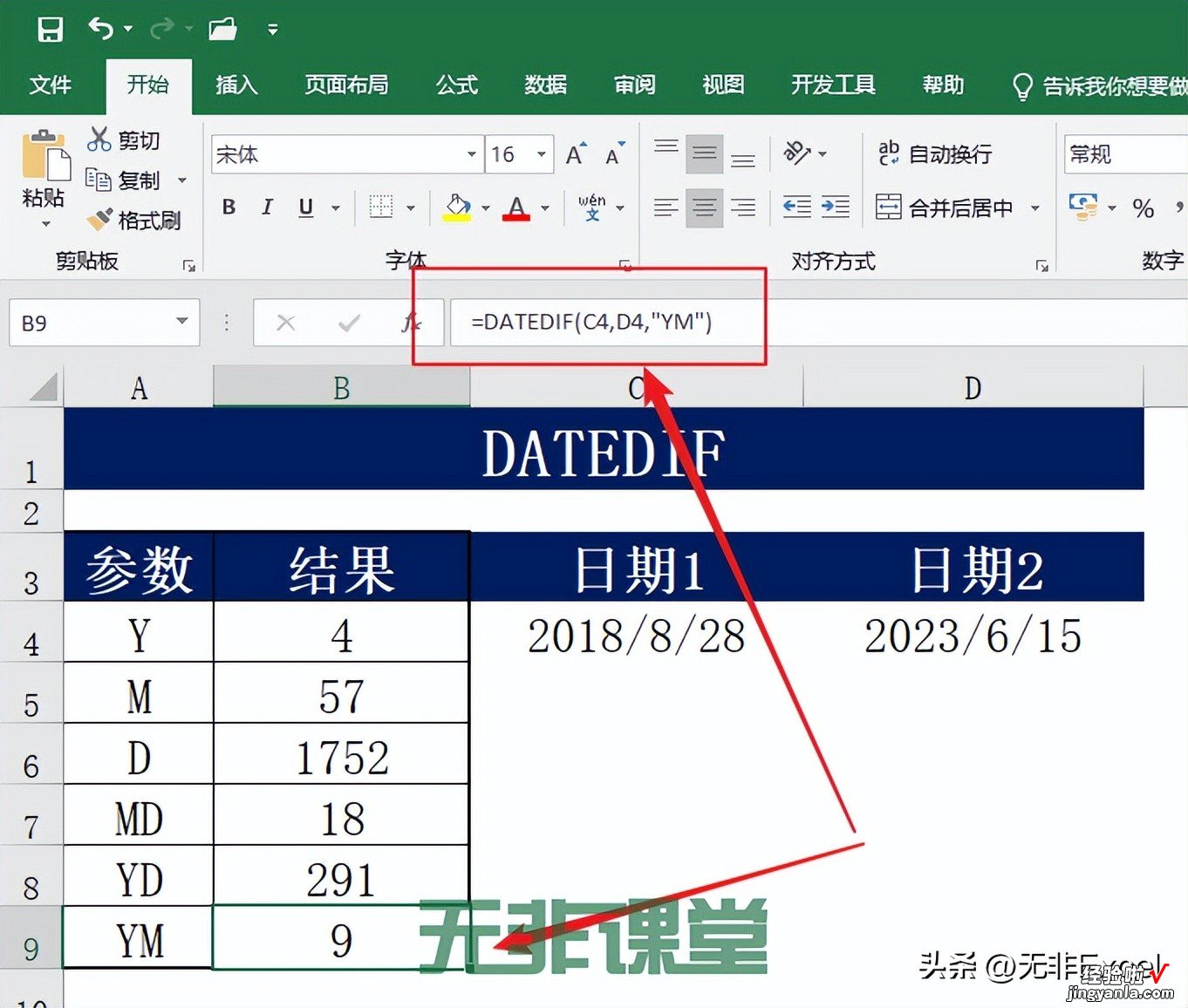Open the 文件 menu tab
Screen dimensions: 1188x1008
tap(50, 85)
